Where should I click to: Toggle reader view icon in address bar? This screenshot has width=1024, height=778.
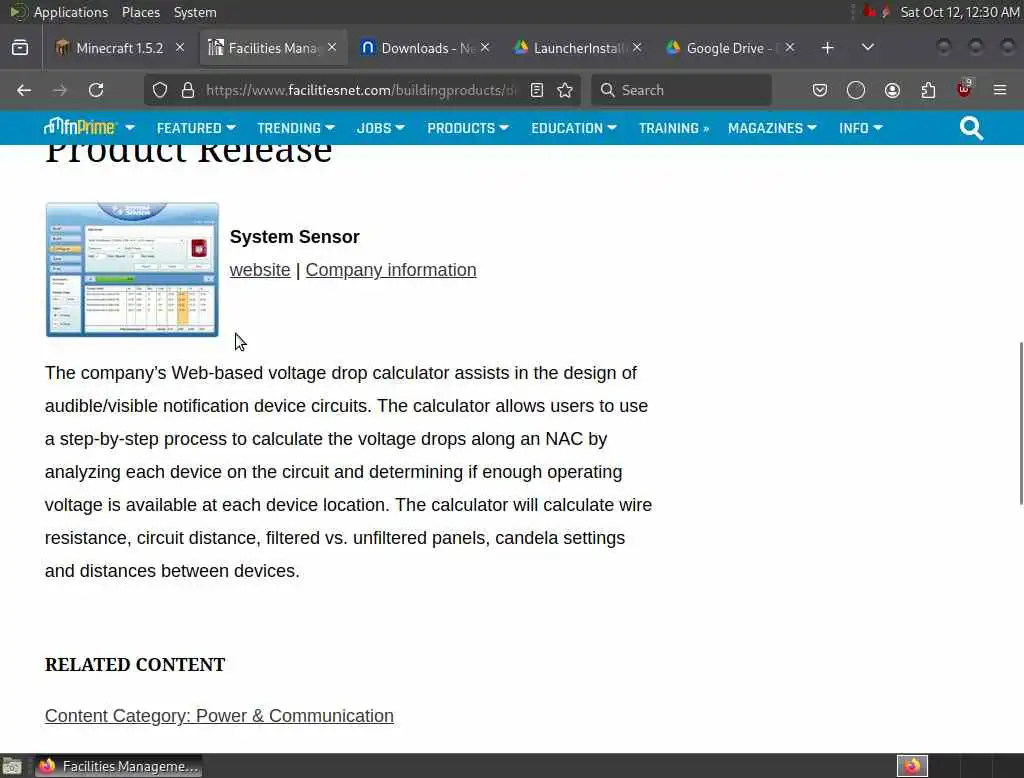(x=537, y=90)
